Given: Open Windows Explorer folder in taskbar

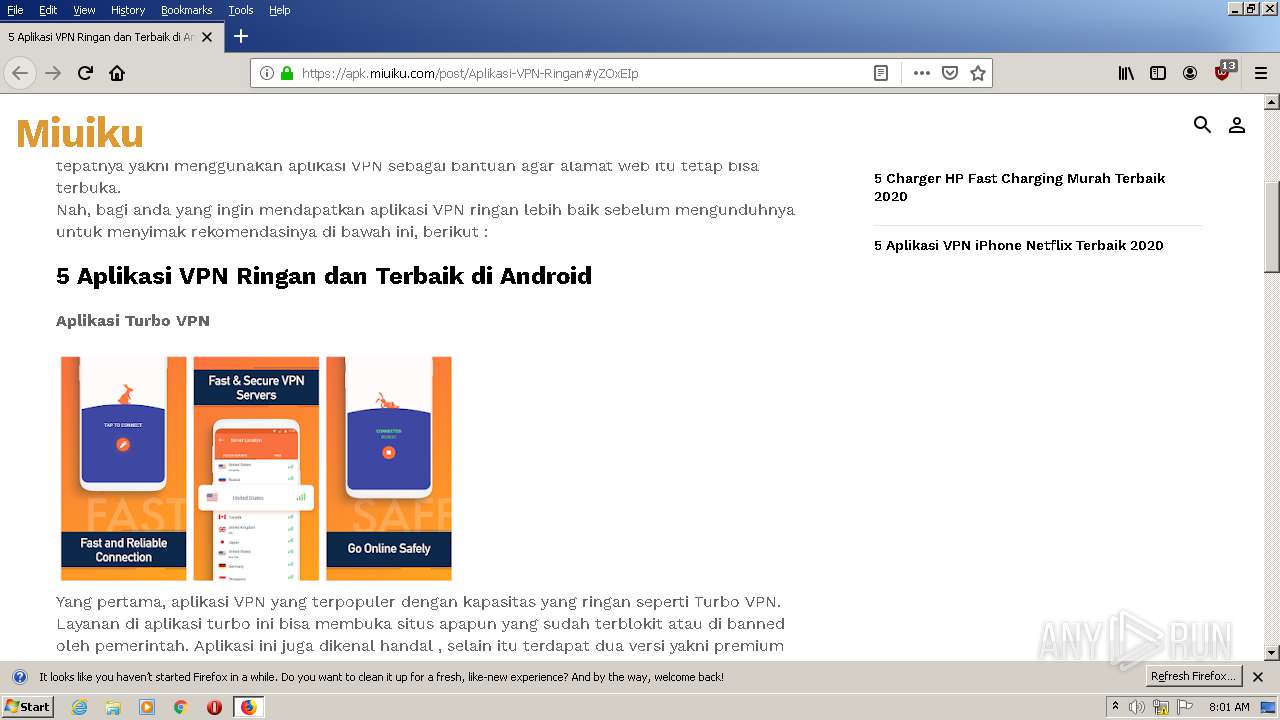Looking at the screenshot, I should 113,707.
